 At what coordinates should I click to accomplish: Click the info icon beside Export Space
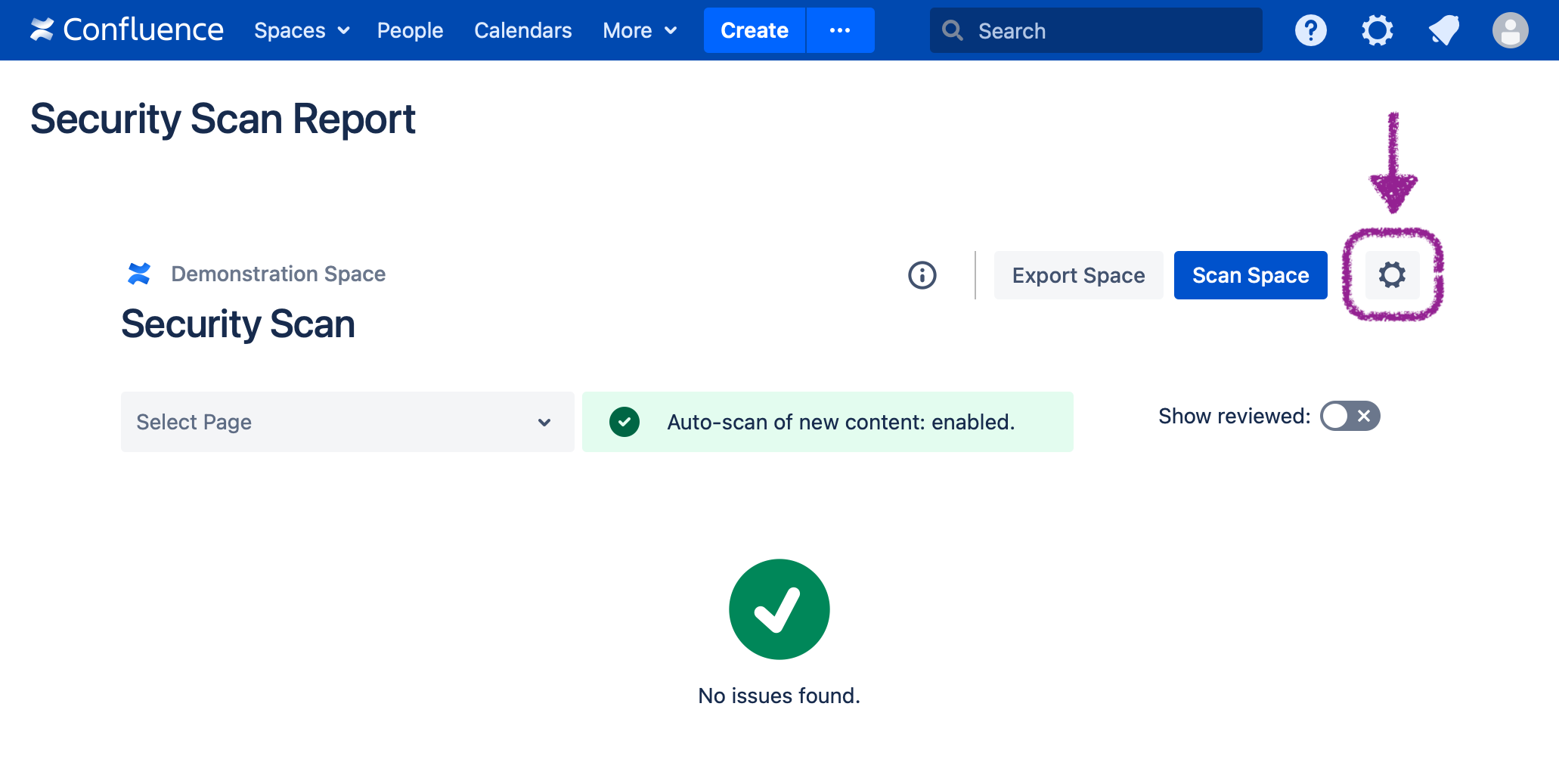click(x=922, y=275)
